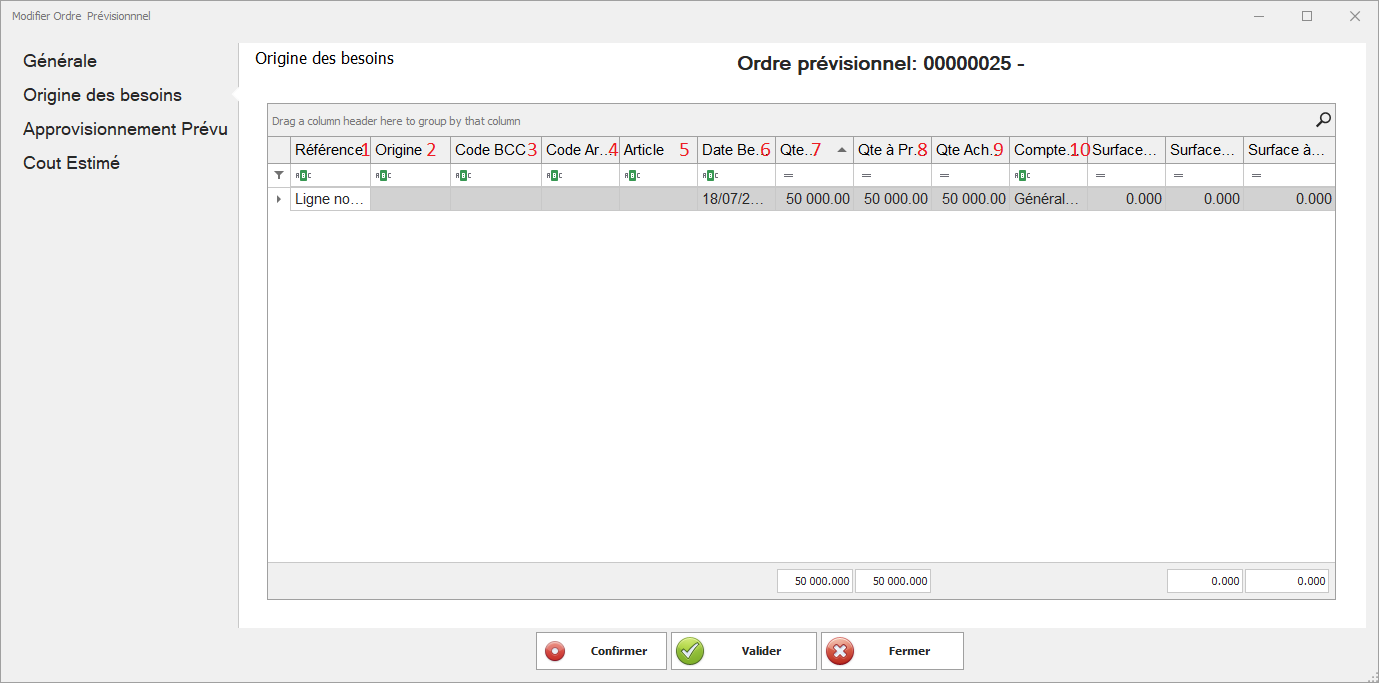Click the red X Fermer icon

click(x=840, y=651)
